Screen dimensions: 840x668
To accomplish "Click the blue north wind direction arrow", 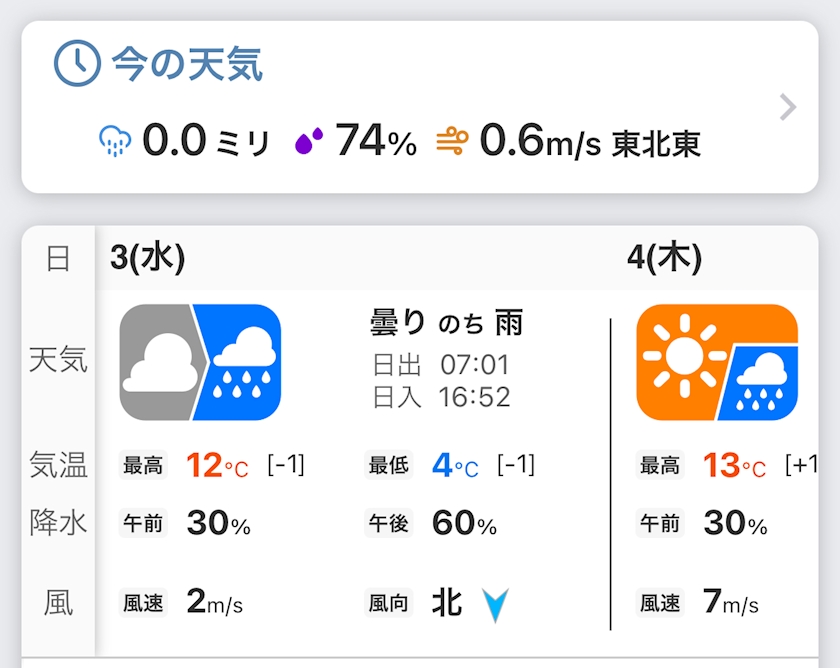I will pos(496,603).
